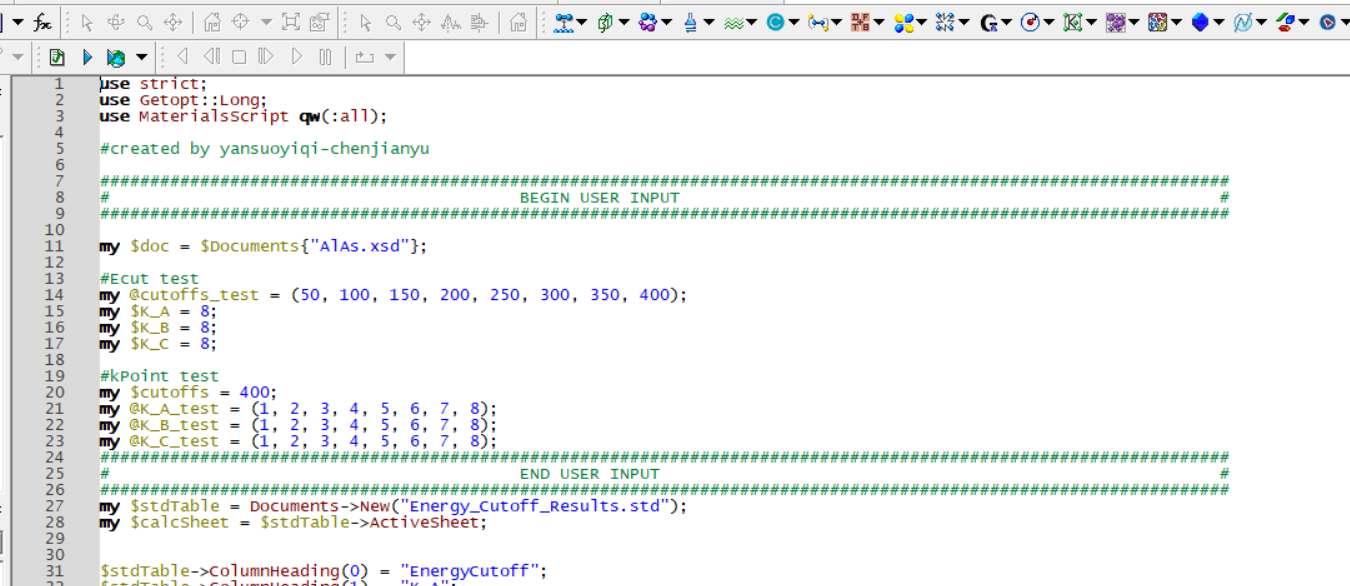Click the run on server globe icon
1350x586 pixels.
point(116,58)
